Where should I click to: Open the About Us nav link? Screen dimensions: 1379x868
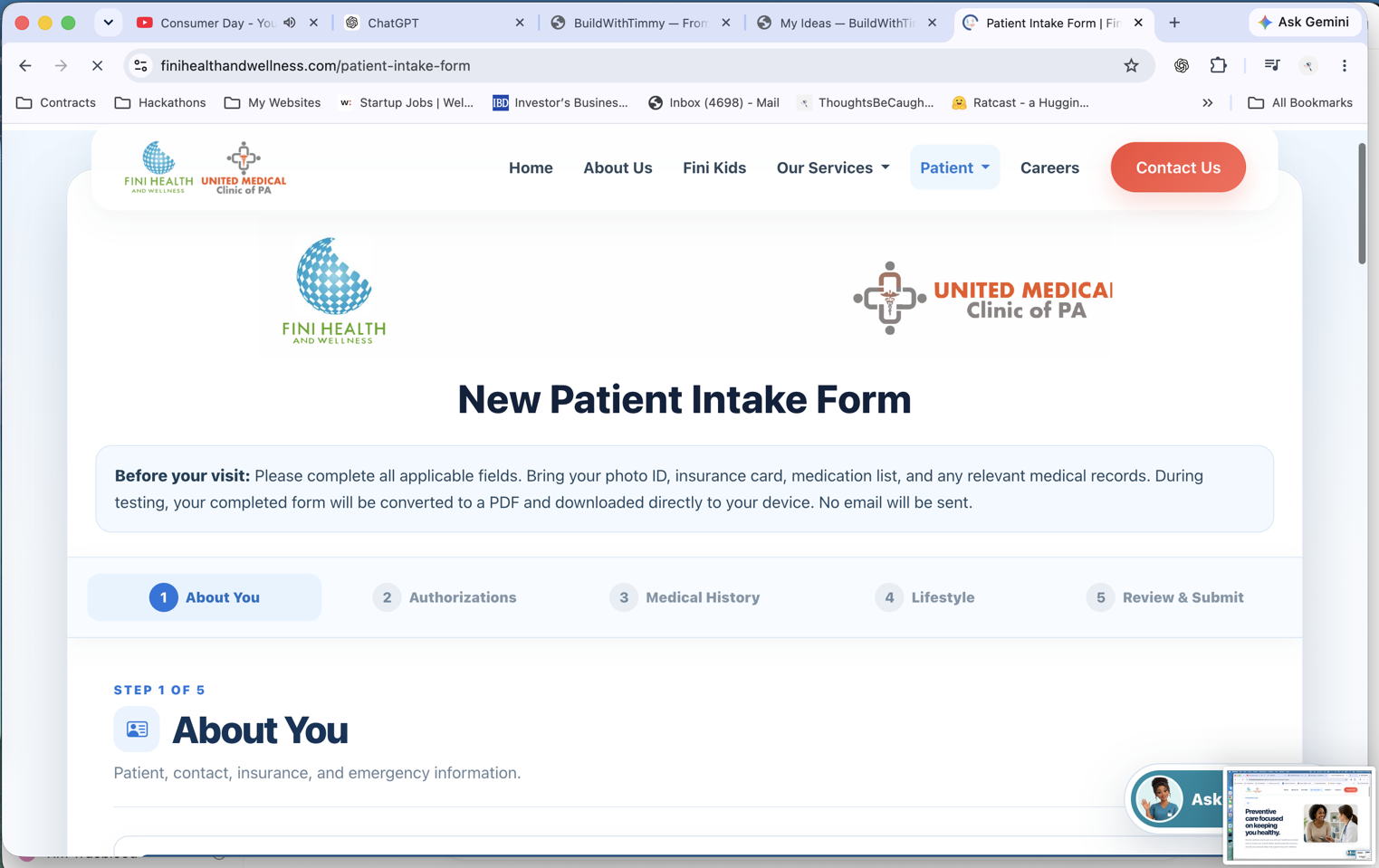tap(618, 167)
